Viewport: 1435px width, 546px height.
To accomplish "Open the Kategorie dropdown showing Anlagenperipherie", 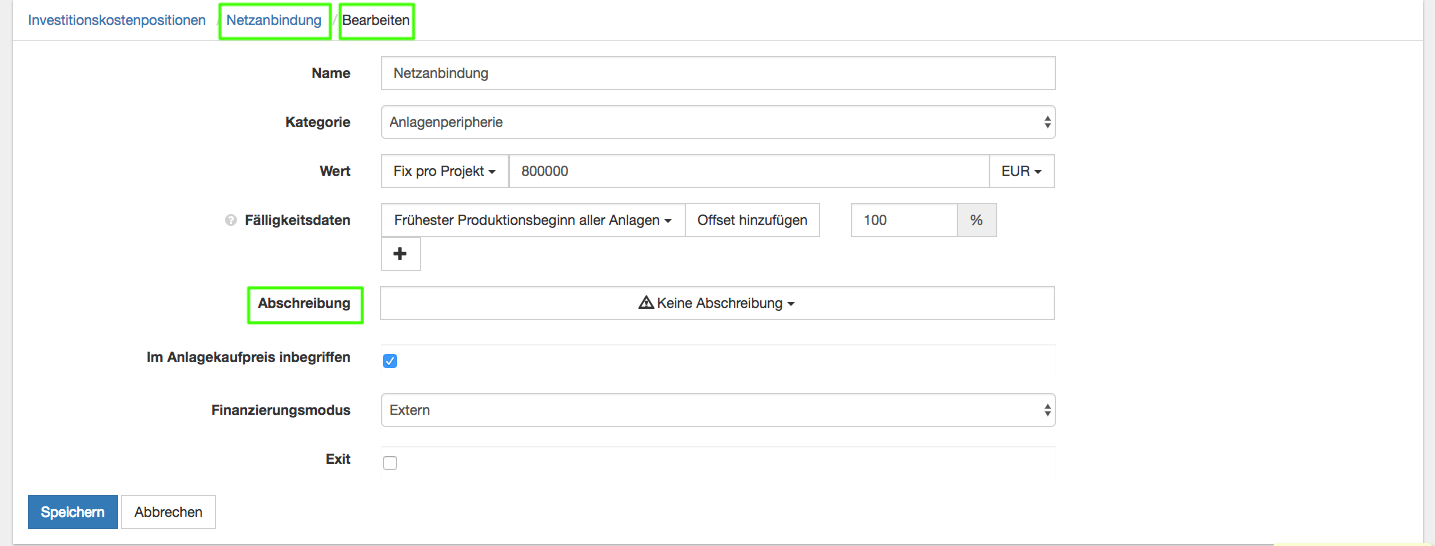I will pyautogui.click(x=717, y=122).
